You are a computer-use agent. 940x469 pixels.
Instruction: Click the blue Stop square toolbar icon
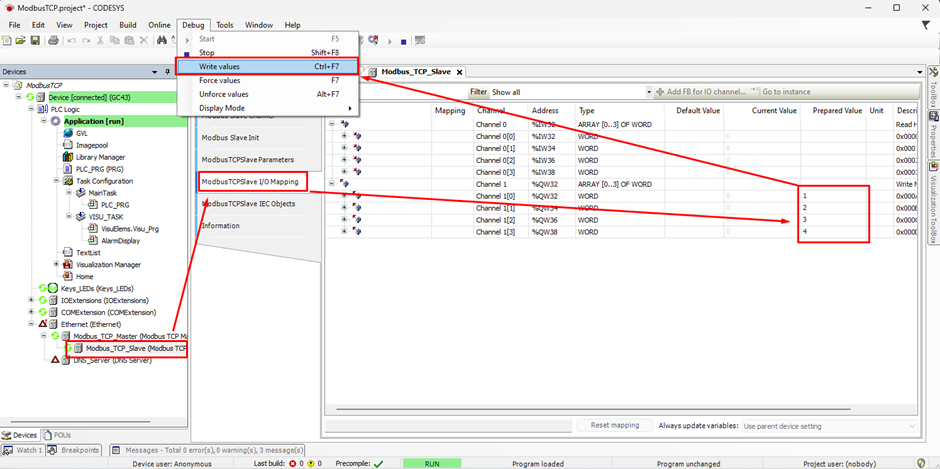403,41
